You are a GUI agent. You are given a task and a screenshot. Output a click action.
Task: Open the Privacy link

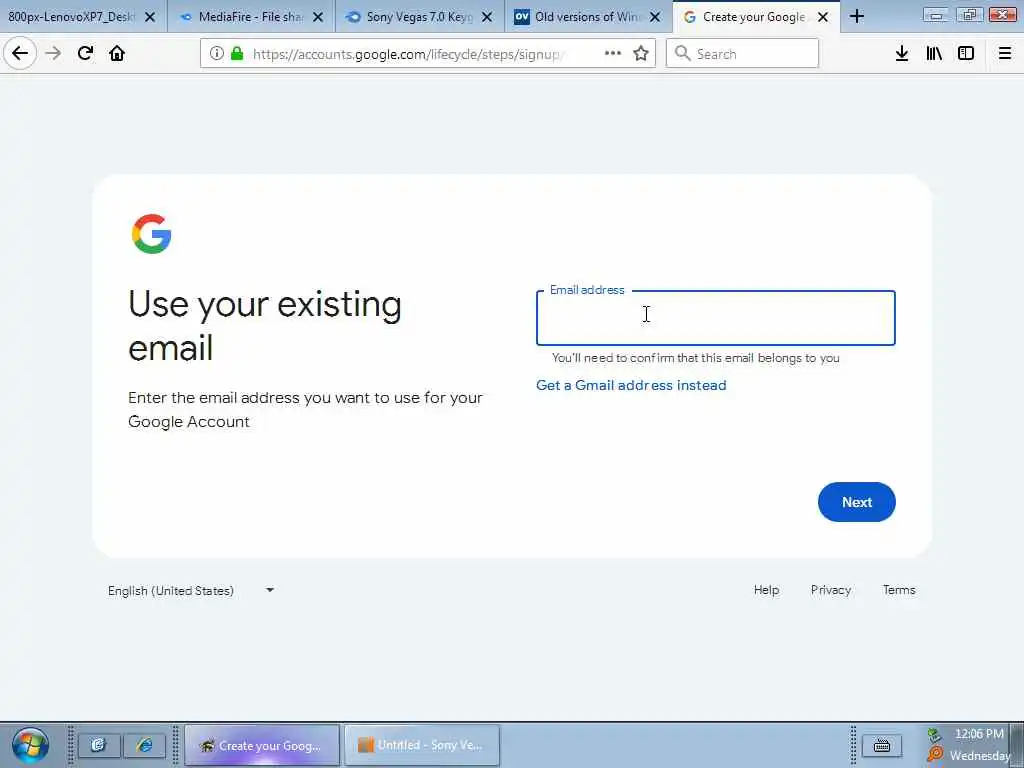831,590
